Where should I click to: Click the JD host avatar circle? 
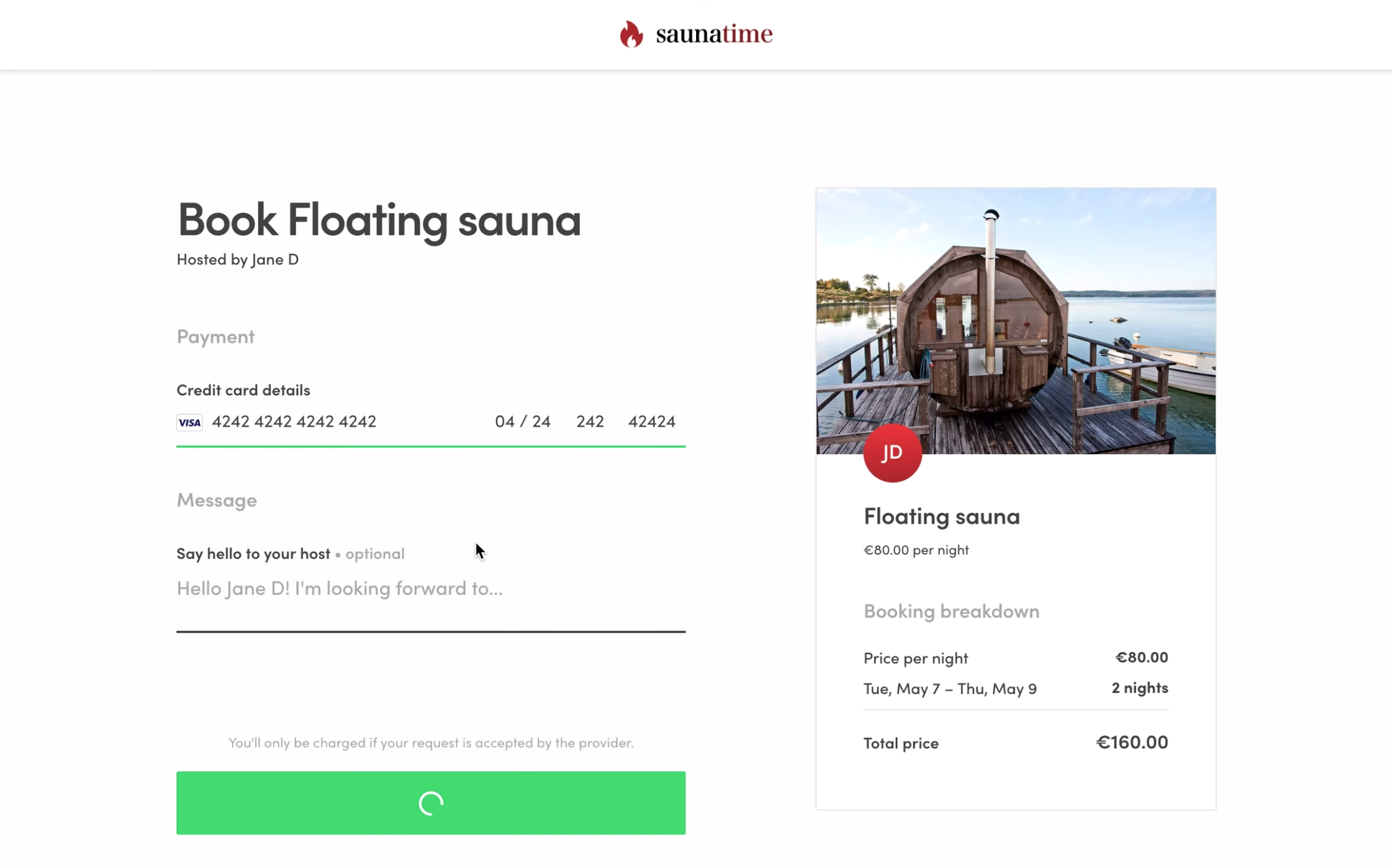click(x=892, y=453)
